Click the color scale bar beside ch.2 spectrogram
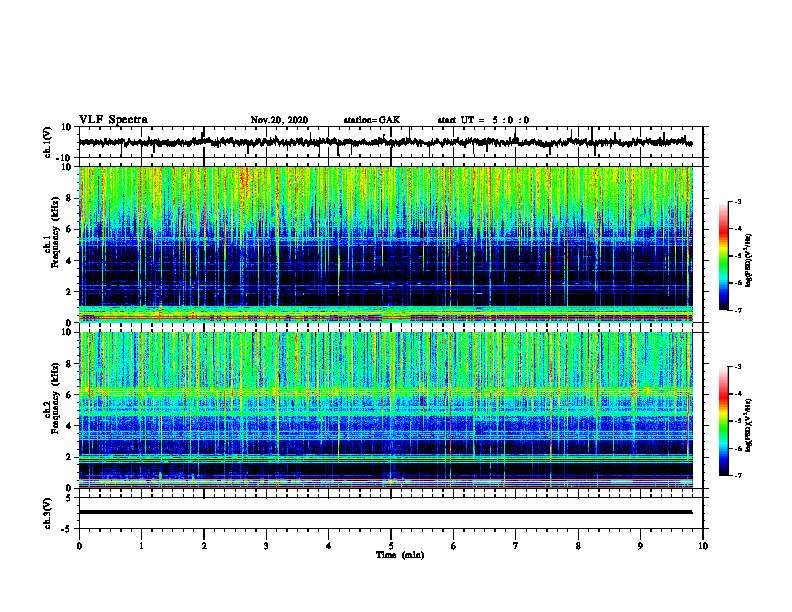This screenshot has height=612, width=792. click(724, 421)
